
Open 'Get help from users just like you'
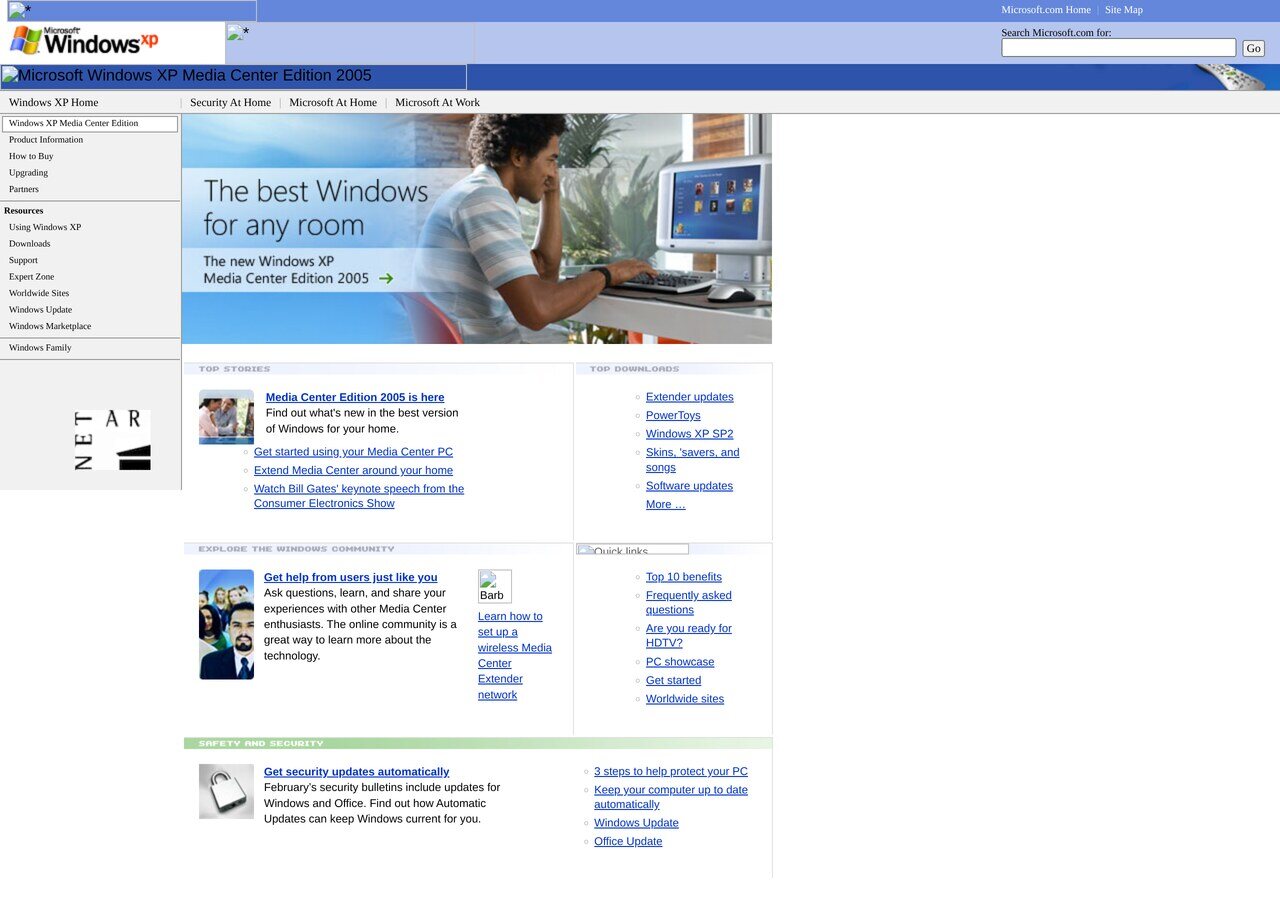coord(350,577)
